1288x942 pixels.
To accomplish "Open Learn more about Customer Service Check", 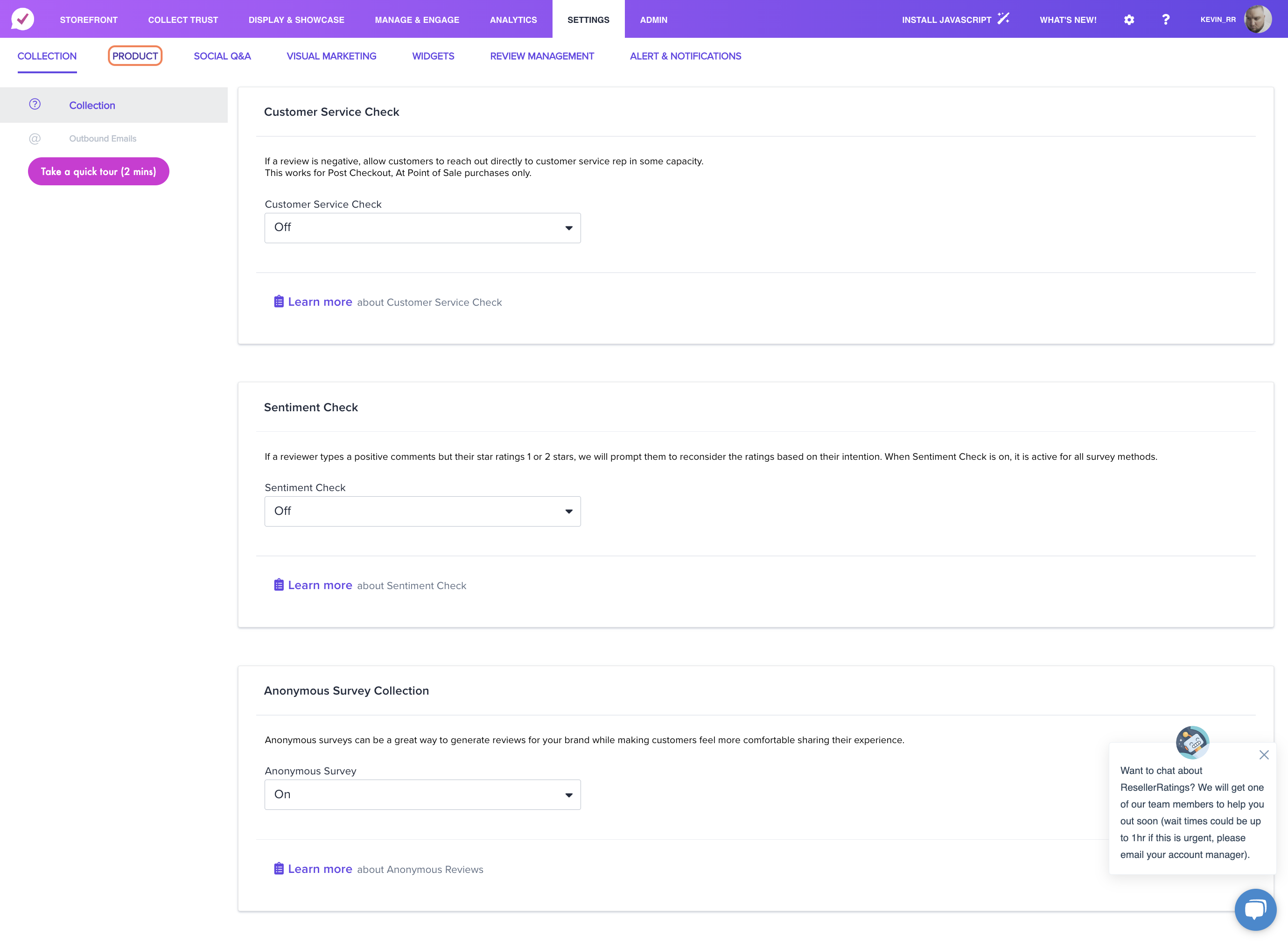I will click(320, 302).
